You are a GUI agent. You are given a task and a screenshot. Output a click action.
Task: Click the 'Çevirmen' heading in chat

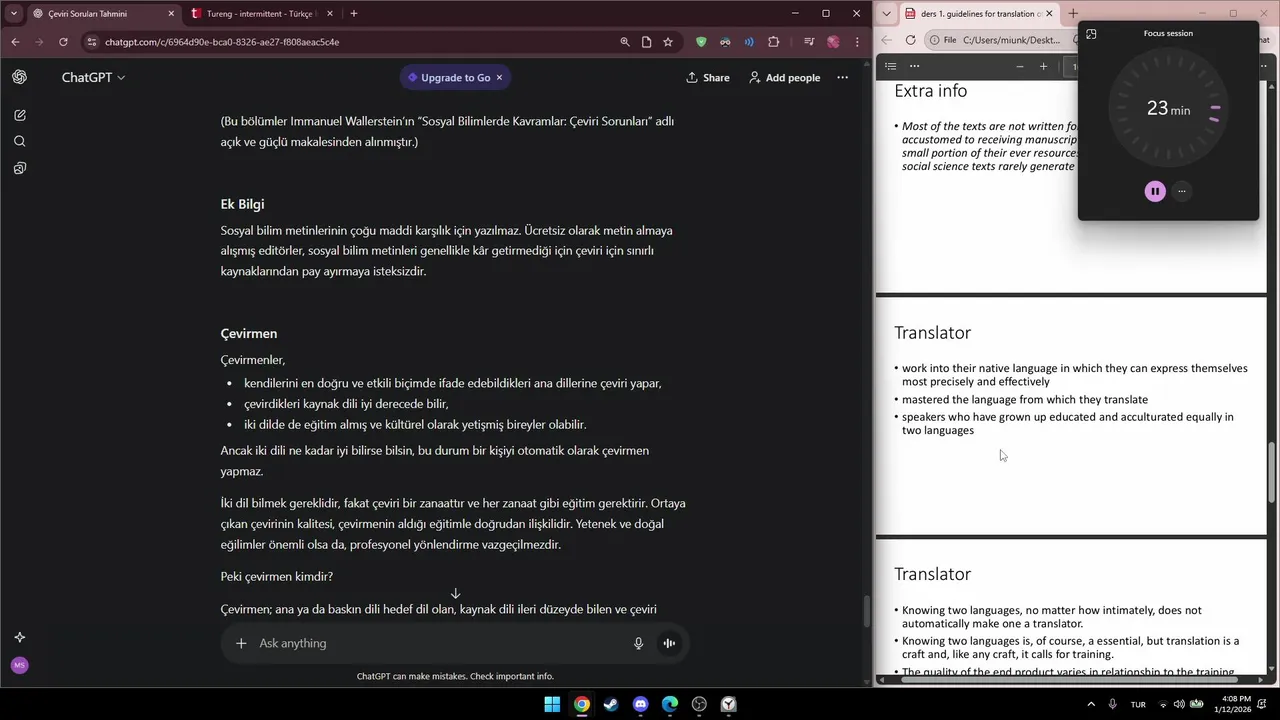pyautogui.click(x=249, y=333)
